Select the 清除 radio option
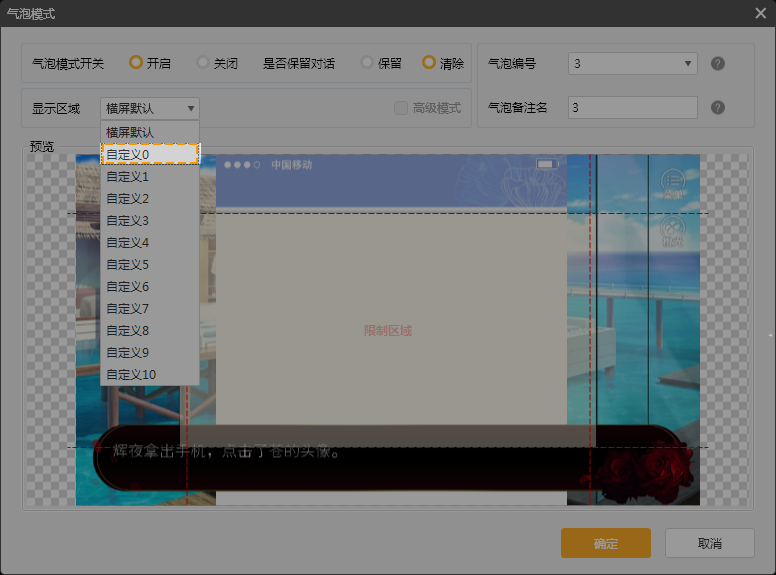 tap(429, 63)
